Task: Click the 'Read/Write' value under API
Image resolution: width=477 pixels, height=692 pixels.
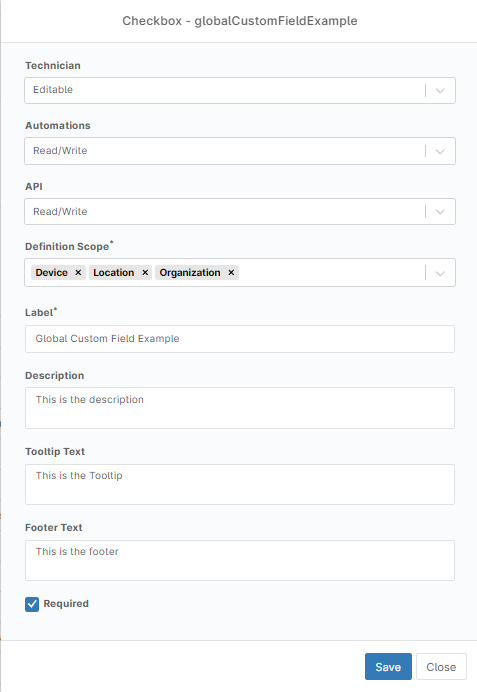Action: click(x=60, y=211)
